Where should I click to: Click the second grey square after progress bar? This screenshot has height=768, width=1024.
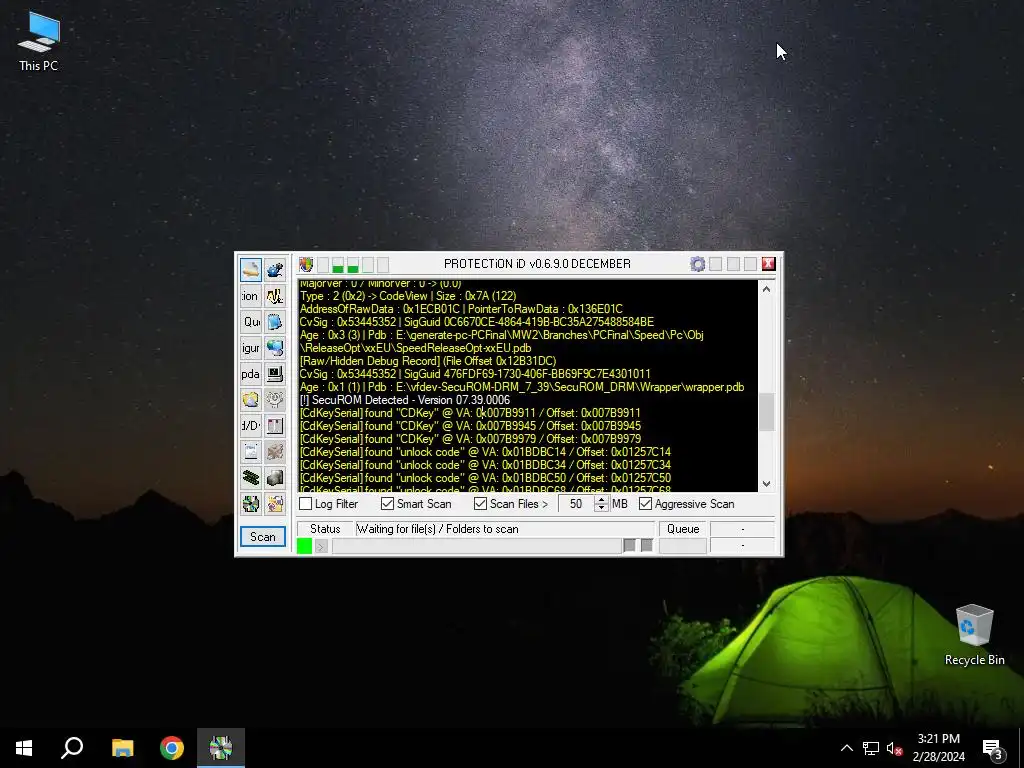tap(647, 545)
